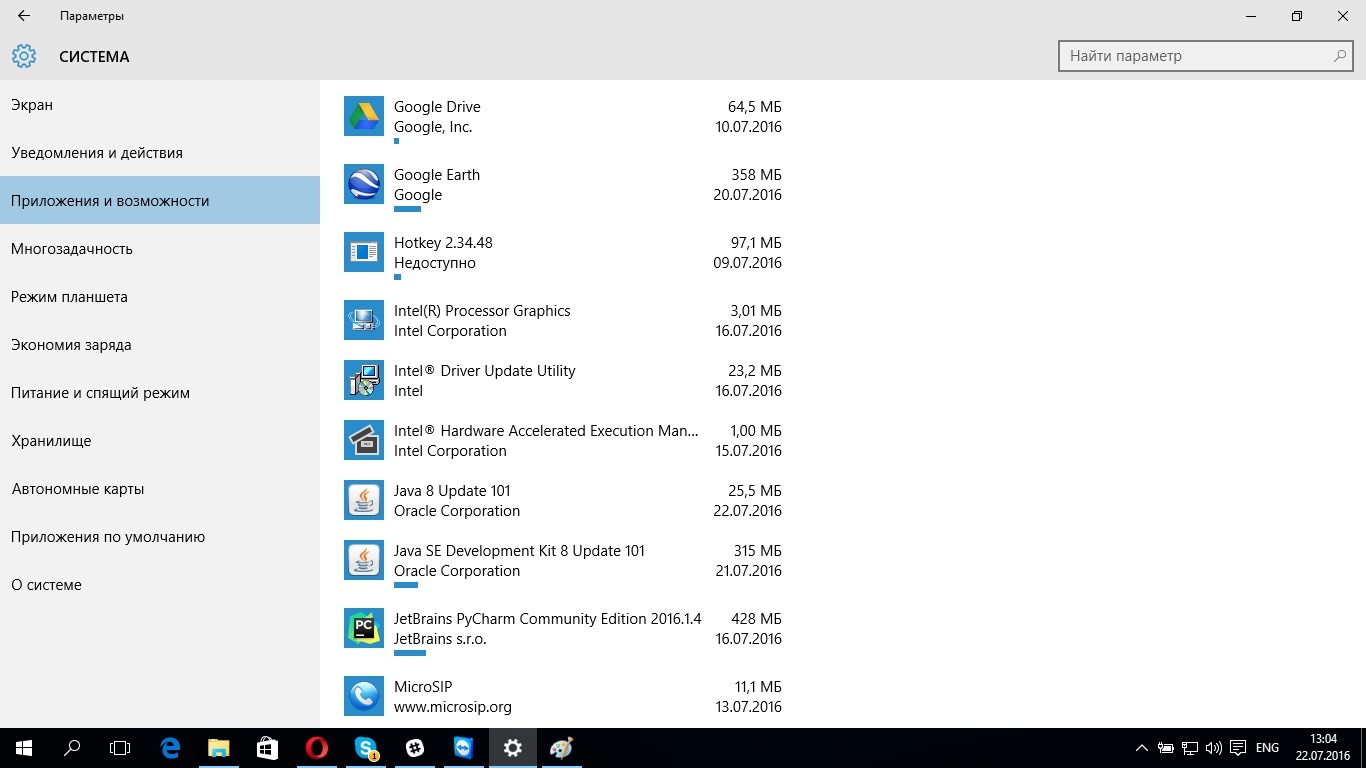The height and width of the screenshot is (768, 1366).
Task: Click the Параметры window title
Action: pyautogui.click(x=92, y=16)
